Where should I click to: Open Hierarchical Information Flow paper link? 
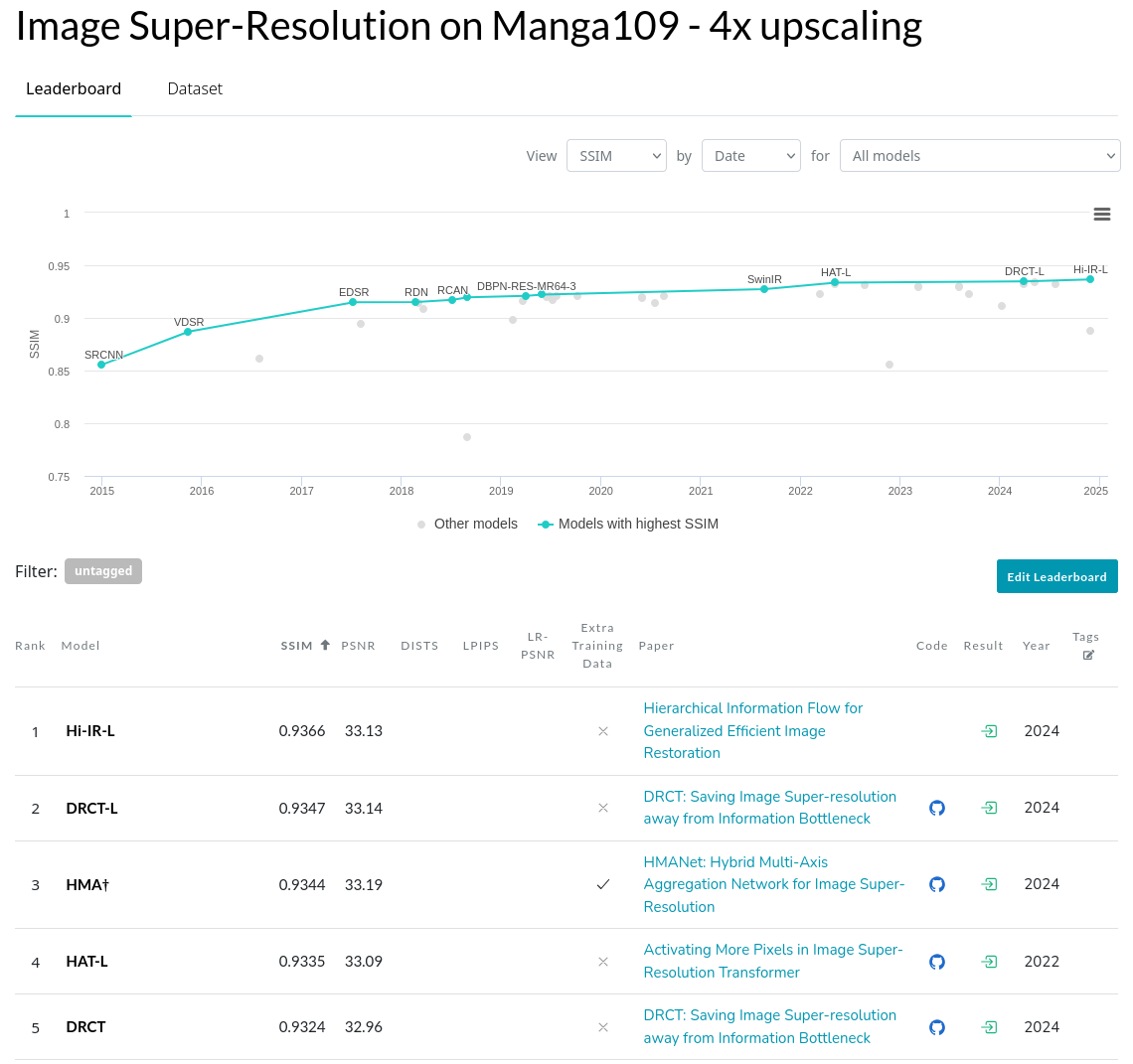tap(753, 730)
